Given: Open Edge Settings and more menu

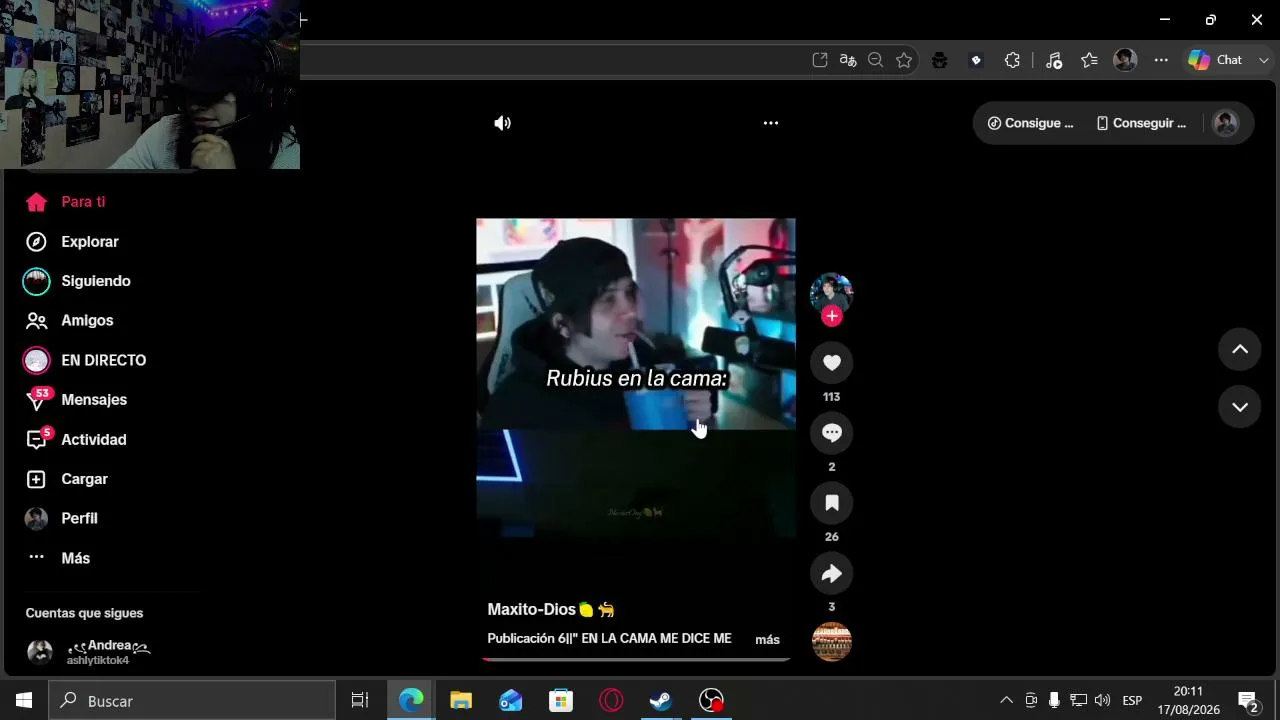Looking at the screenshot, I should click(x=1161, y=60).
